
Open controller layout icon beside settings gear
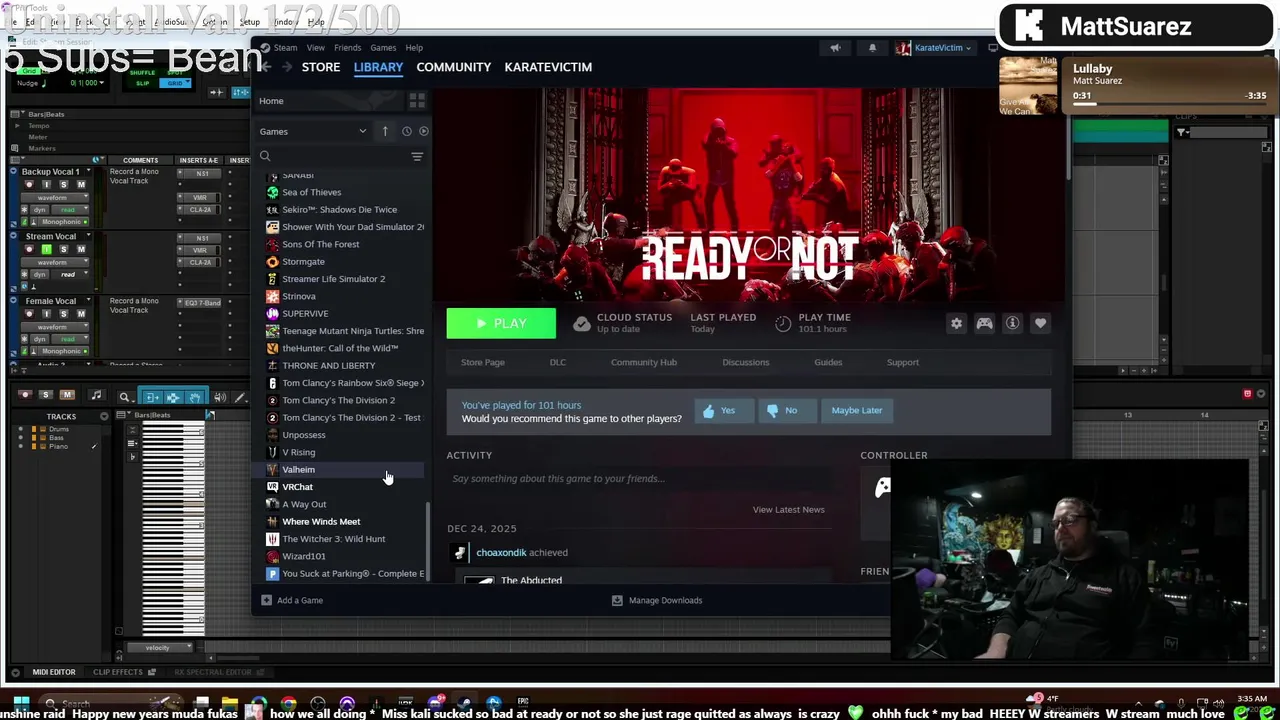pos(984,323)
